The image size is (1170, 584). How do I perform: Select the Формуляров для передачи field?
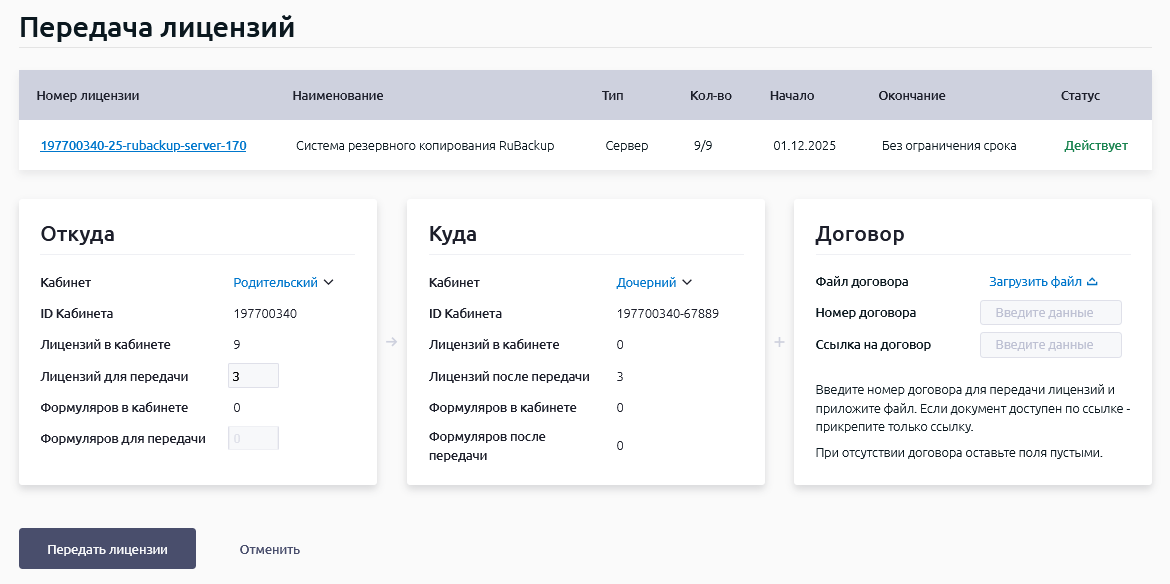pyautogui.click(x=253, y=439)
